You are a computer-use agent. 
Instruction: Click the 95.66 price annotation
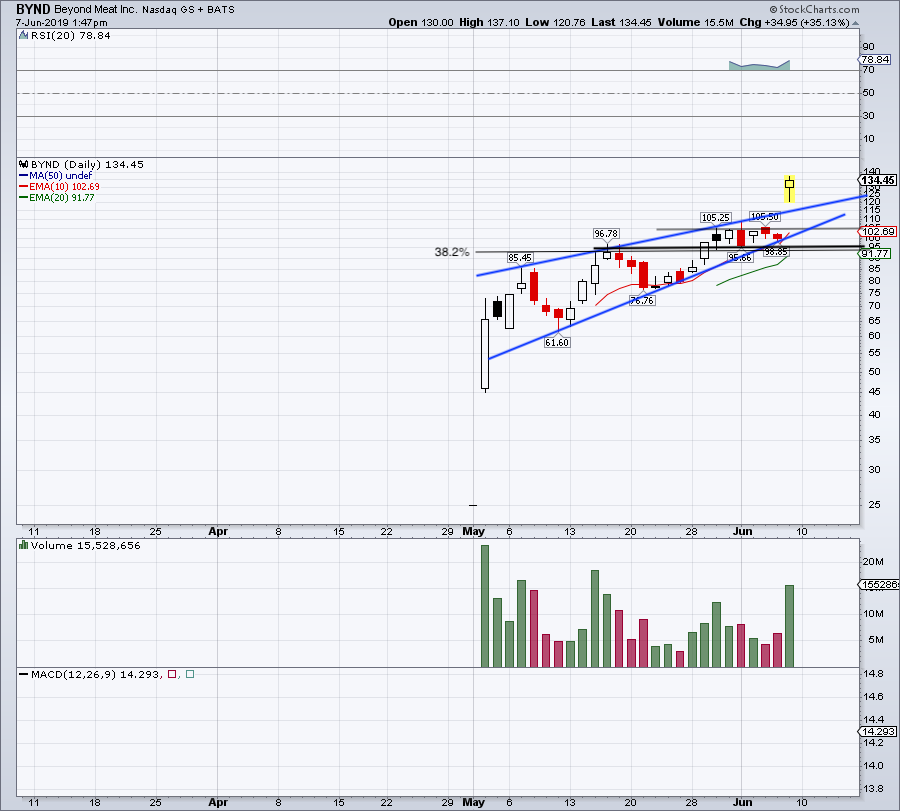tap(740, 258)
